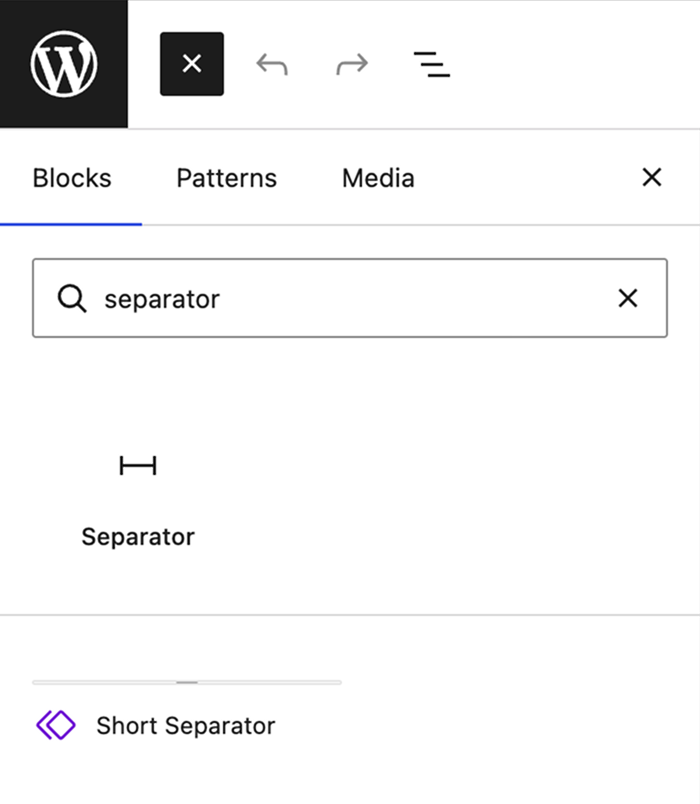Click the Short Separator label text

185,725
